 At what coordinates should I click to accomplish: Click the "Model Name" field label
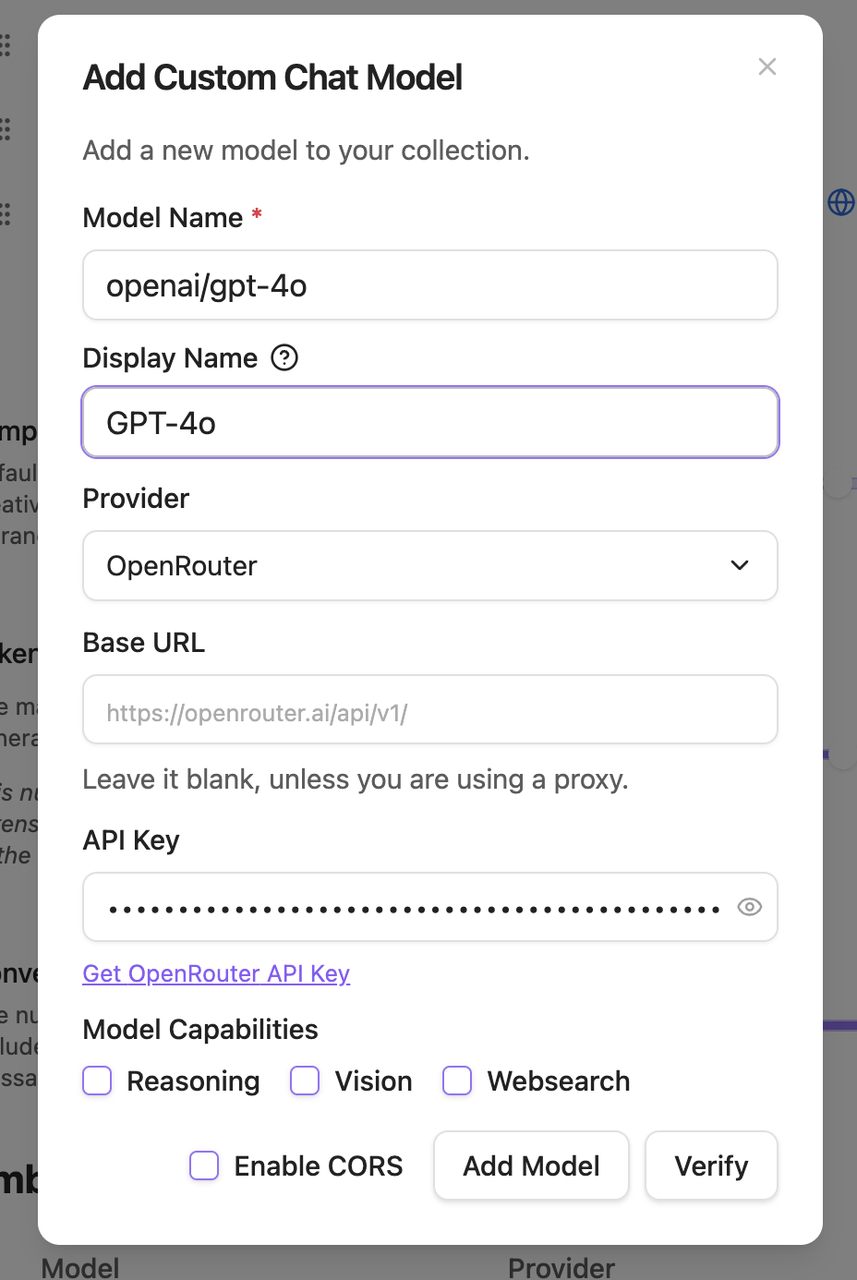[x=162, y=218]
